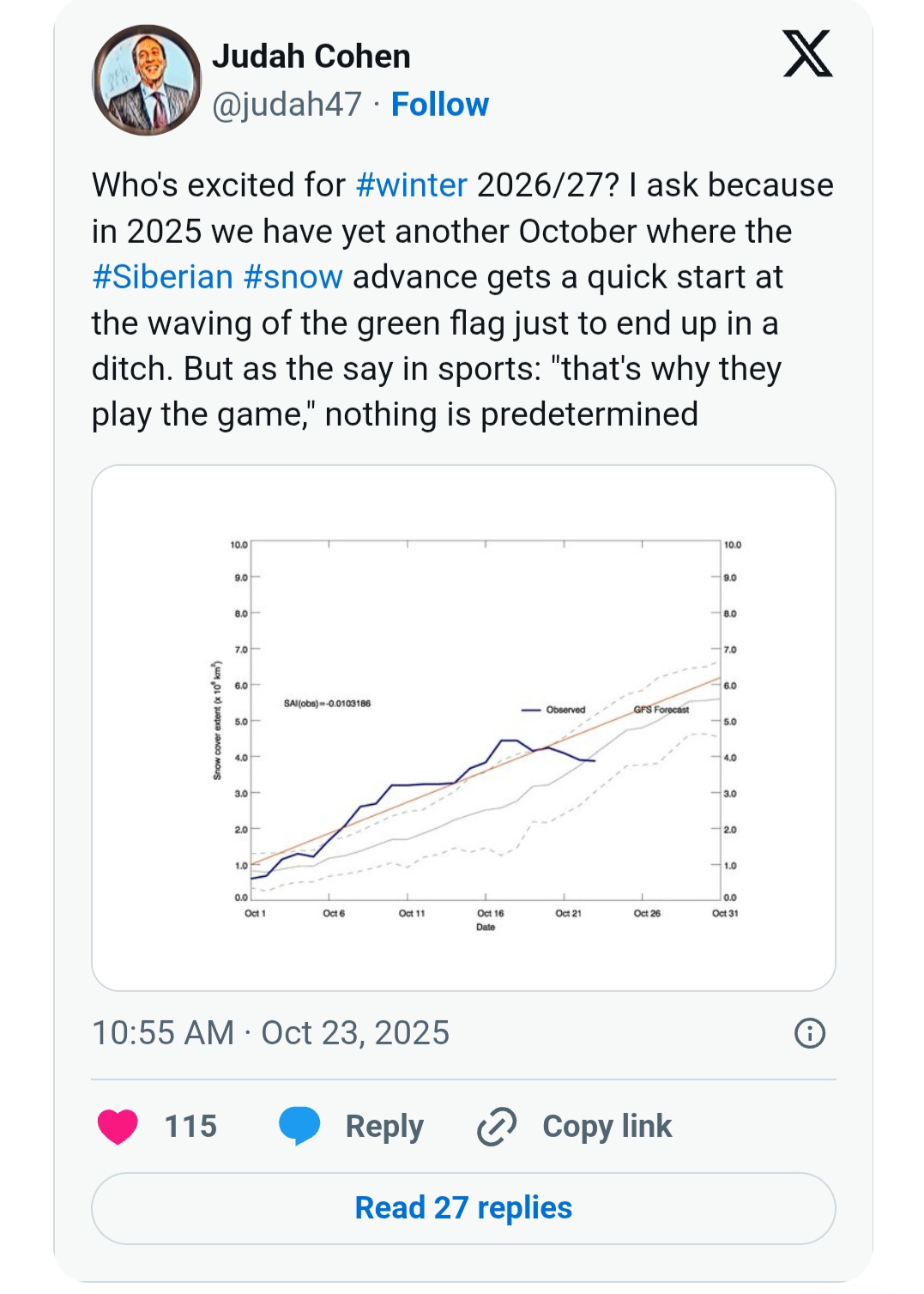The height and width of the screenshot is (1294, 924).
Task: Click the chain link copy icon
Action: click(x=497, y=1126)
